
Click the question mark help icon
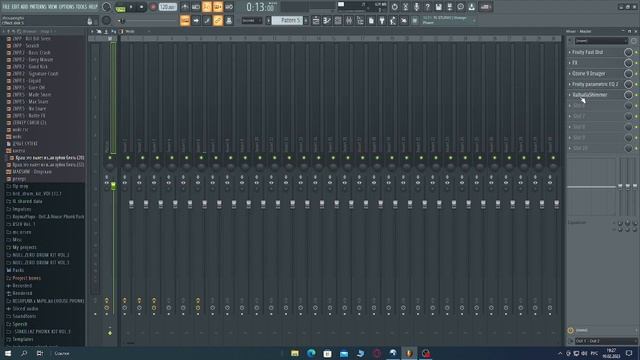pyautogui.click(x=427, y=7)
